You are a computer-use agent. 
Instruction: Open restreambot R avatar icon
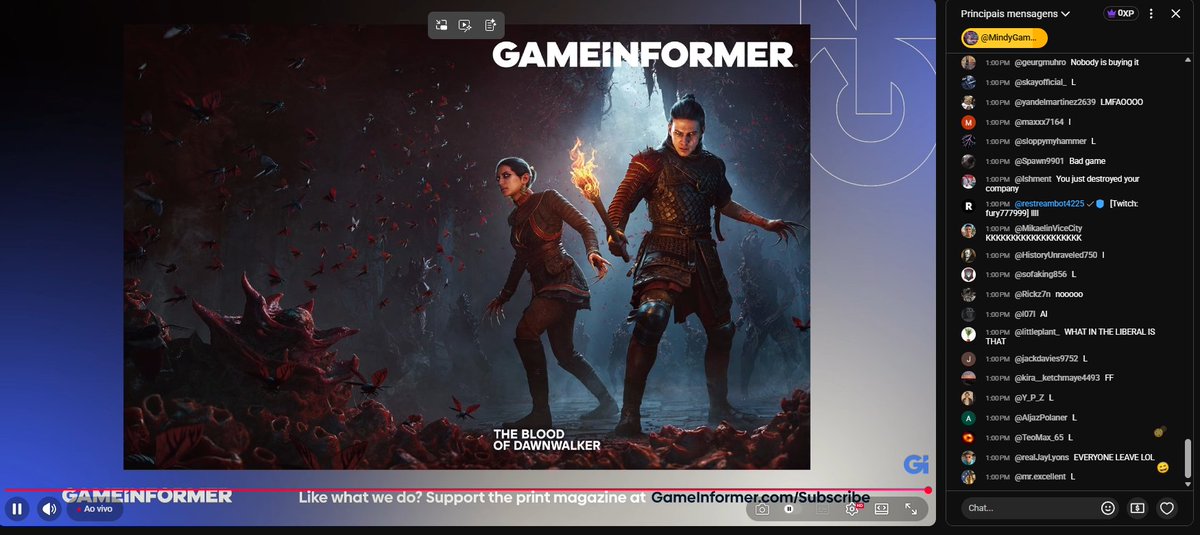pyautogui.click(x=968, y=205)
